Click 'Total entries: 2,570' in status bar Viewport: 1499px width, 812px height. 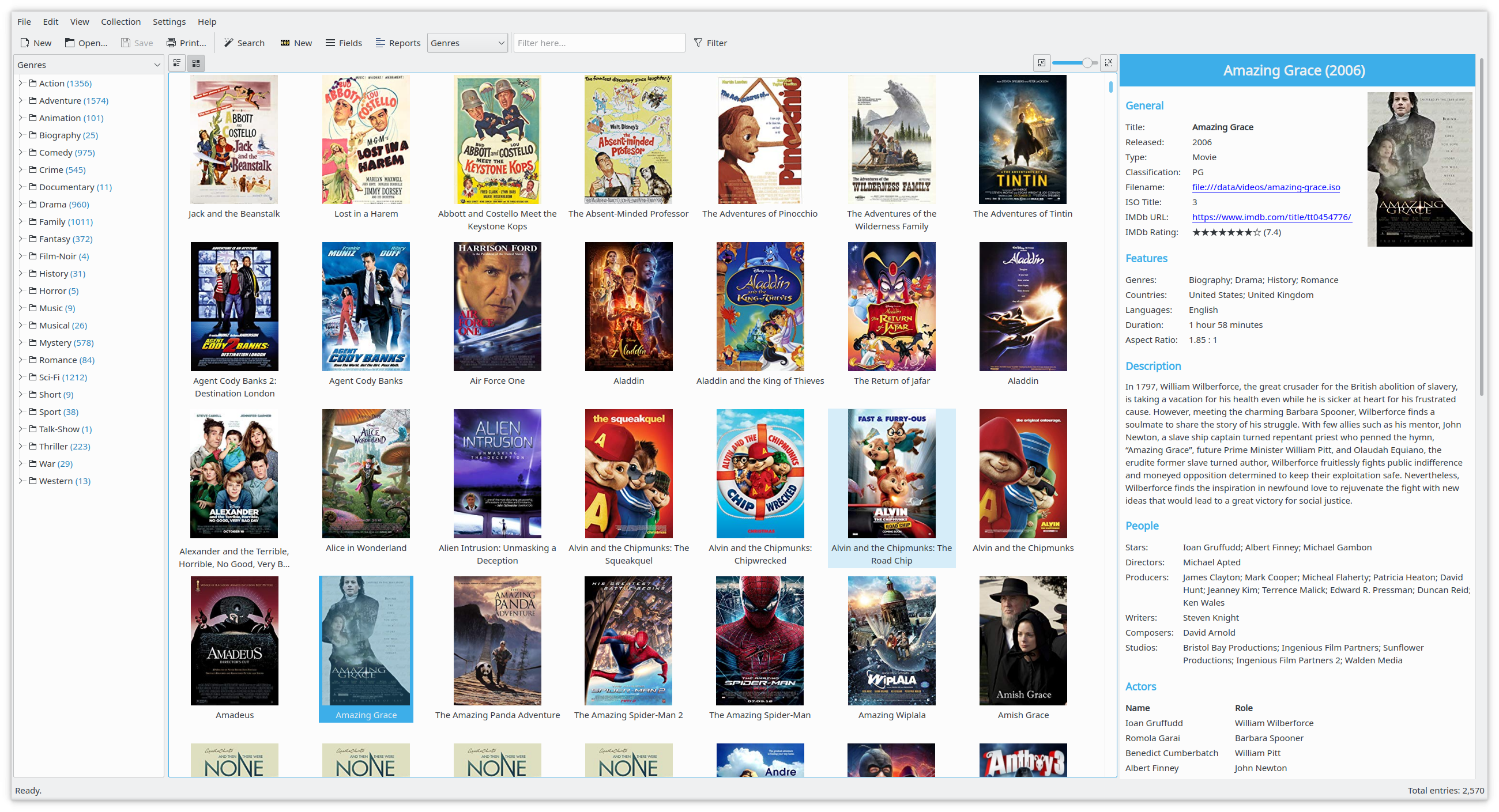click(x=1445, y=791)
